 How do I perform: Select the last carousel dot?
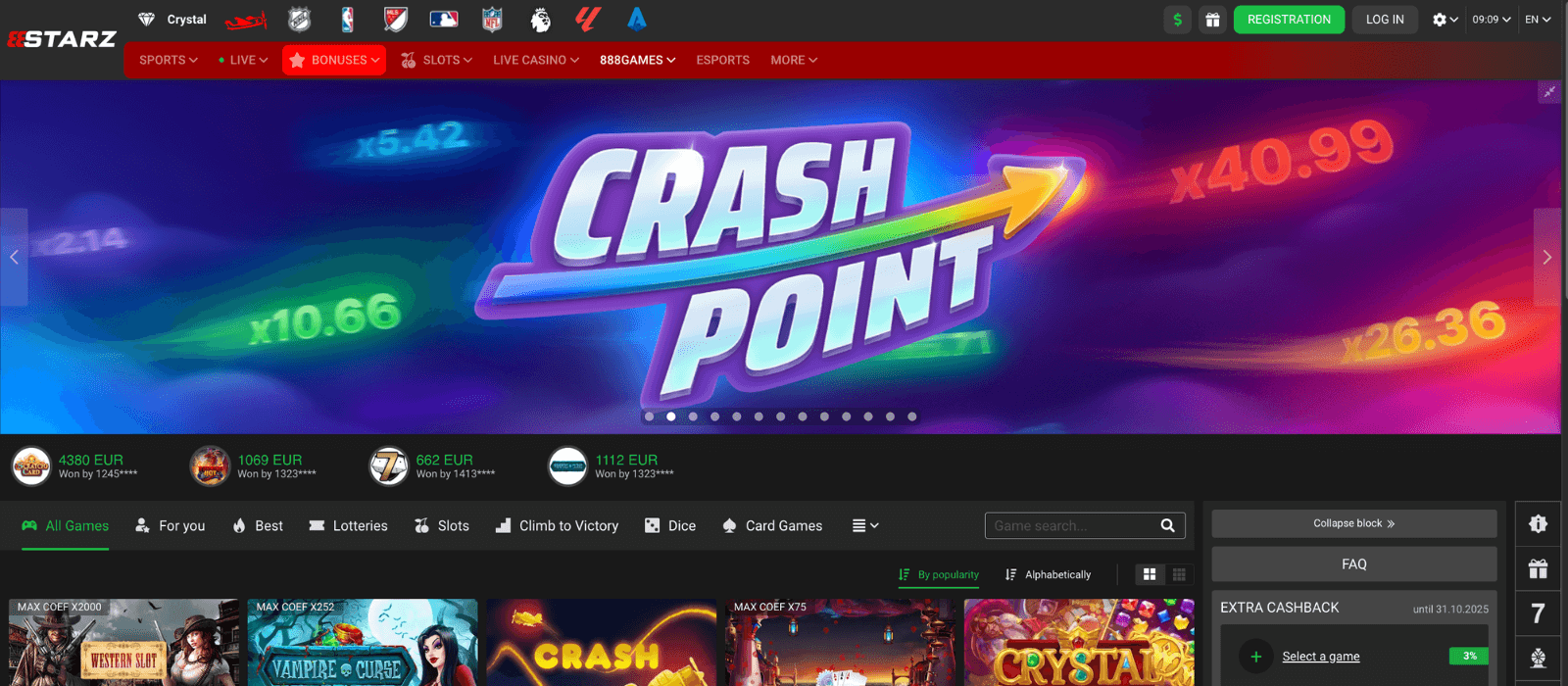(912, 416)
